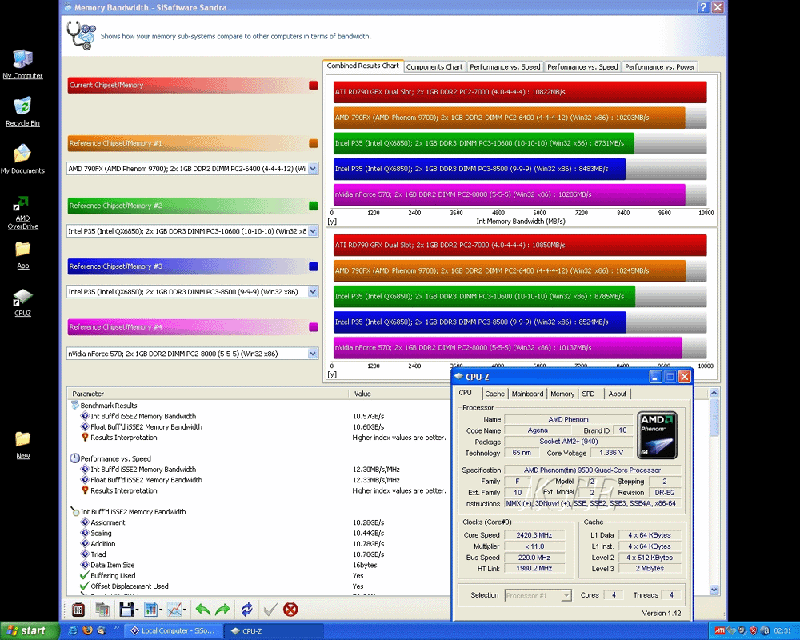Open the About tab in CPU-Z
800x640 pixels.
point(617,393)
